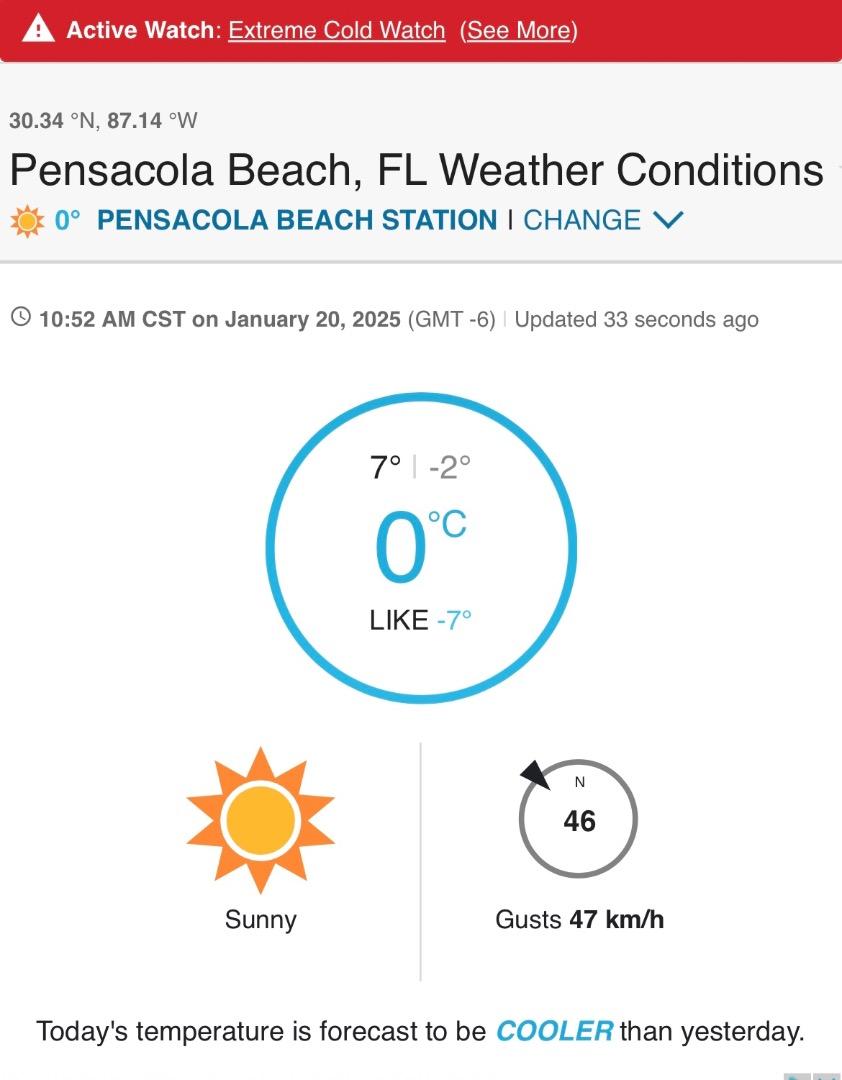Select the Pensacola Beach Station link
The height and width of the screenshot is (1080, 842).
coord(297,220)
